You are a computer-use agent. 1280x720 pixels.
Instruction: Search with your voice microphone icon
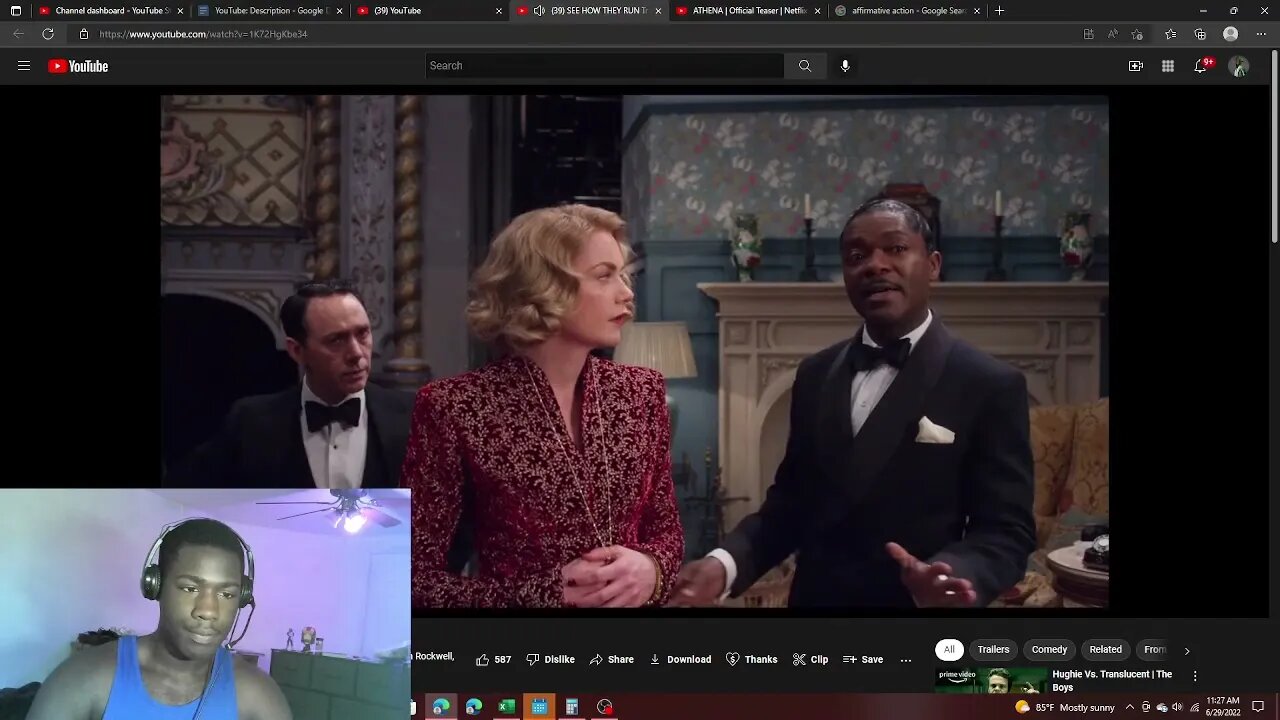click(845, 66)
